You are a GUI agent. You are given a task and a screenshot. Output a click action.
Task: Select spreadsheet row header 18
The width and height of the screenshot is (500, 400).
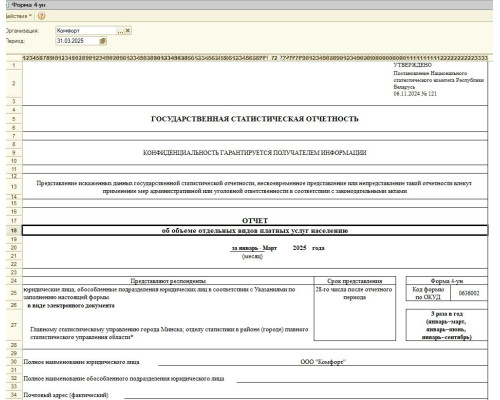tap(14, 230)
